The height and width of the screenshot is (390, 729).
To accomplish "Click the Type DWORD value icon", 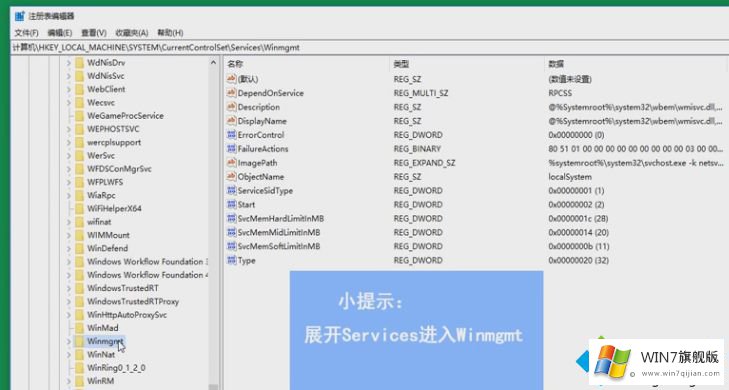I will (x=231, y=260).
